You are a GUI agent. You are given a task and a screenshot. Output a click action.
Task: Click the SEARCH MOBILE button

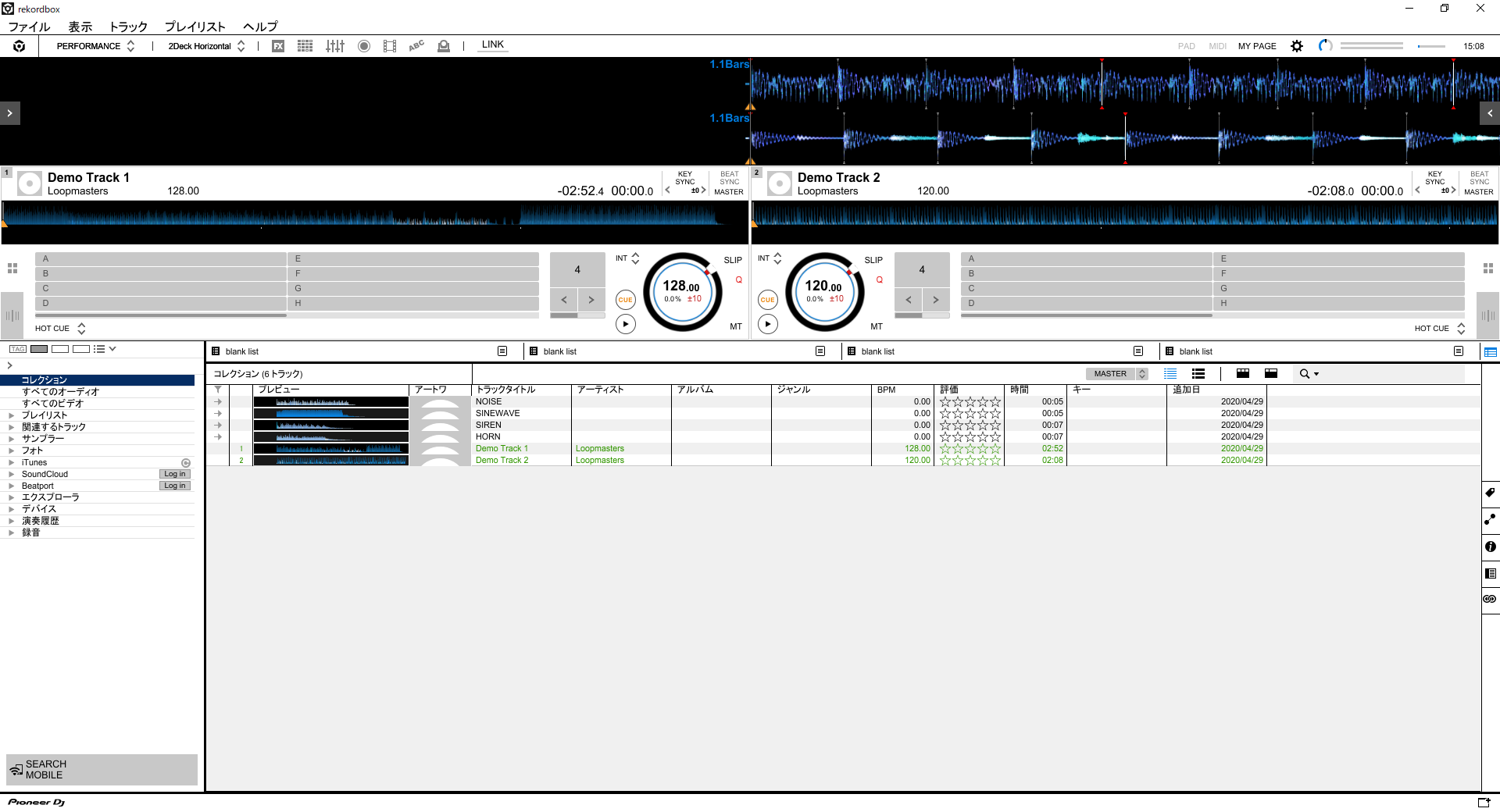(102, 770)
